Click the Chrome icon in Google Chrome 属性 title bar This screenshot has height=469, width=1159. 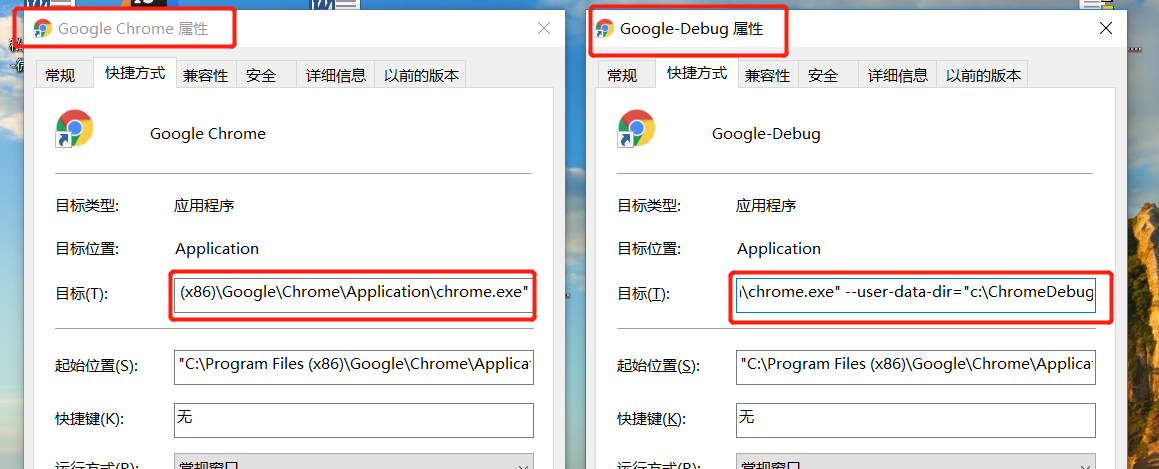[43, 29]
